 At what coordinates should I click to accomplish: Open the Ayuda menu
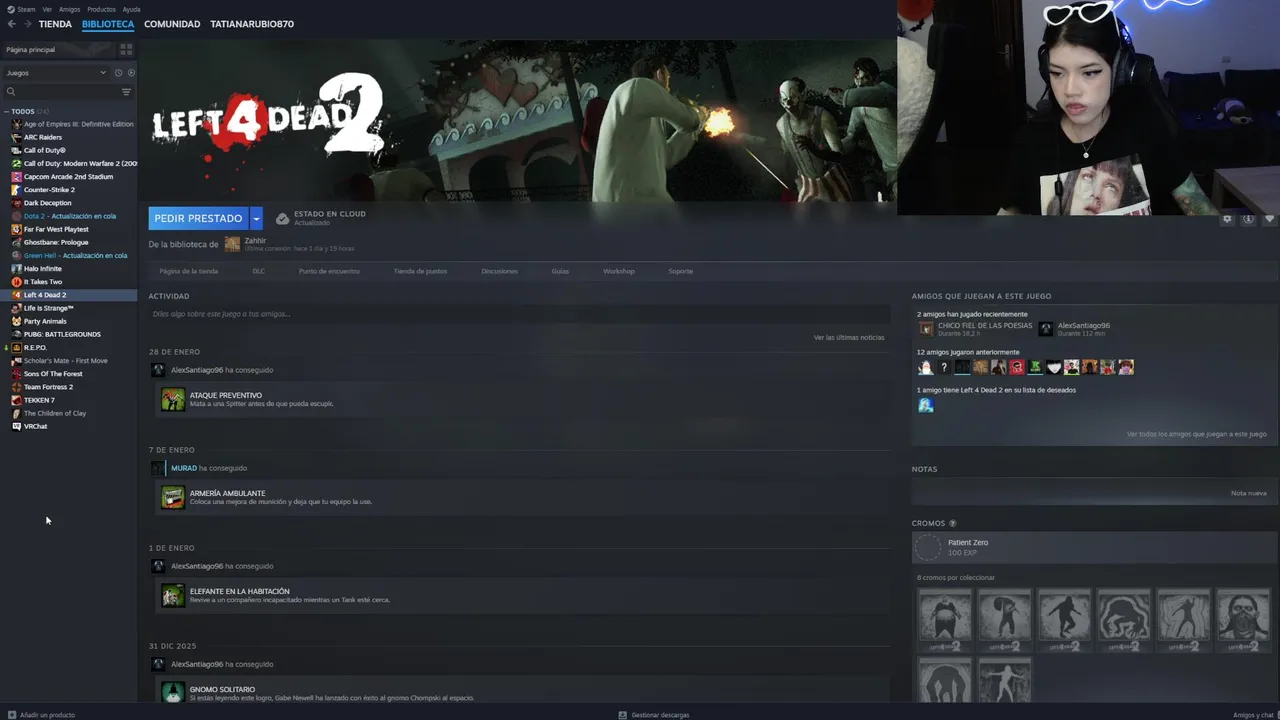(x=131, y=9)
